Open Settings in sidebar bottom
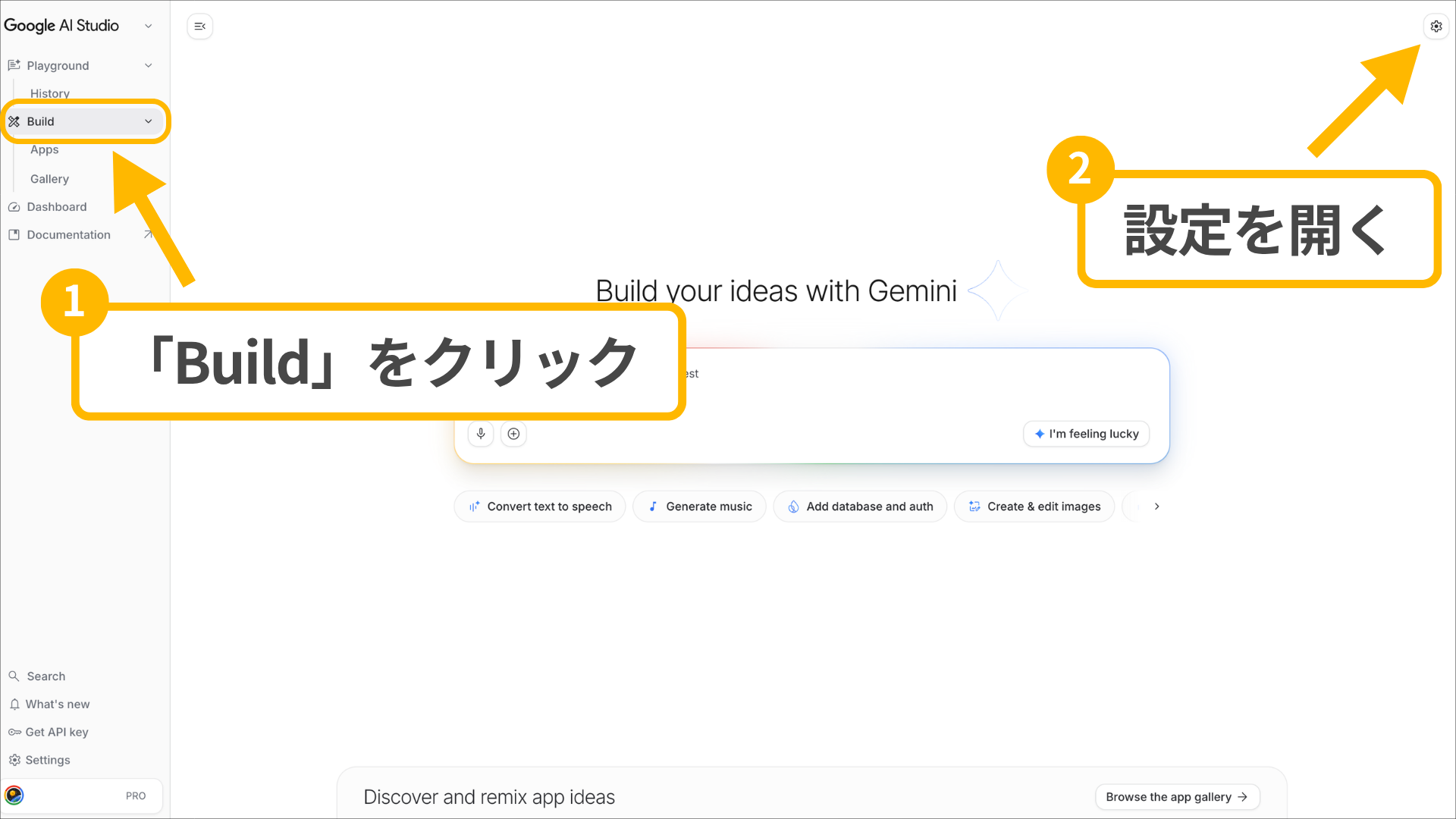 click(x=48, y=760)
